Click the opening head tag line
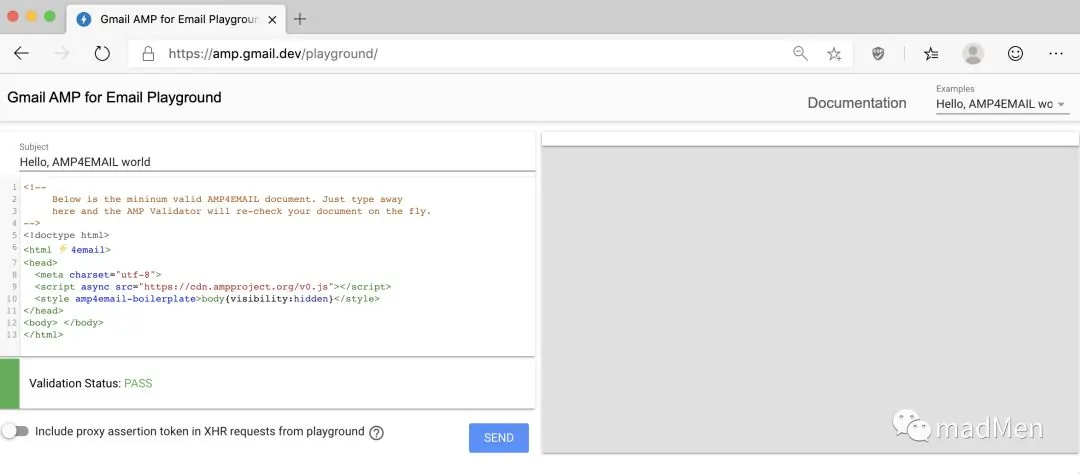This screenshot has height=474, width=1080. [x=41, y=262]
